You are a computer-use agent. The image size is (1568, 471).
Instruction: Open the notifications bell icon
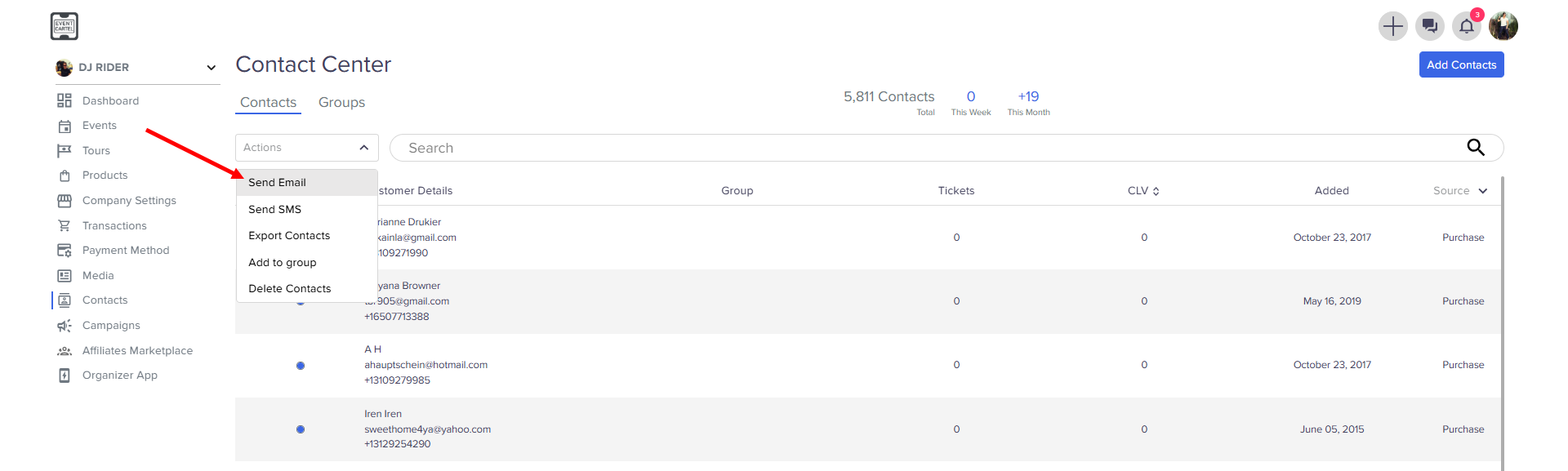[1467, 26]
